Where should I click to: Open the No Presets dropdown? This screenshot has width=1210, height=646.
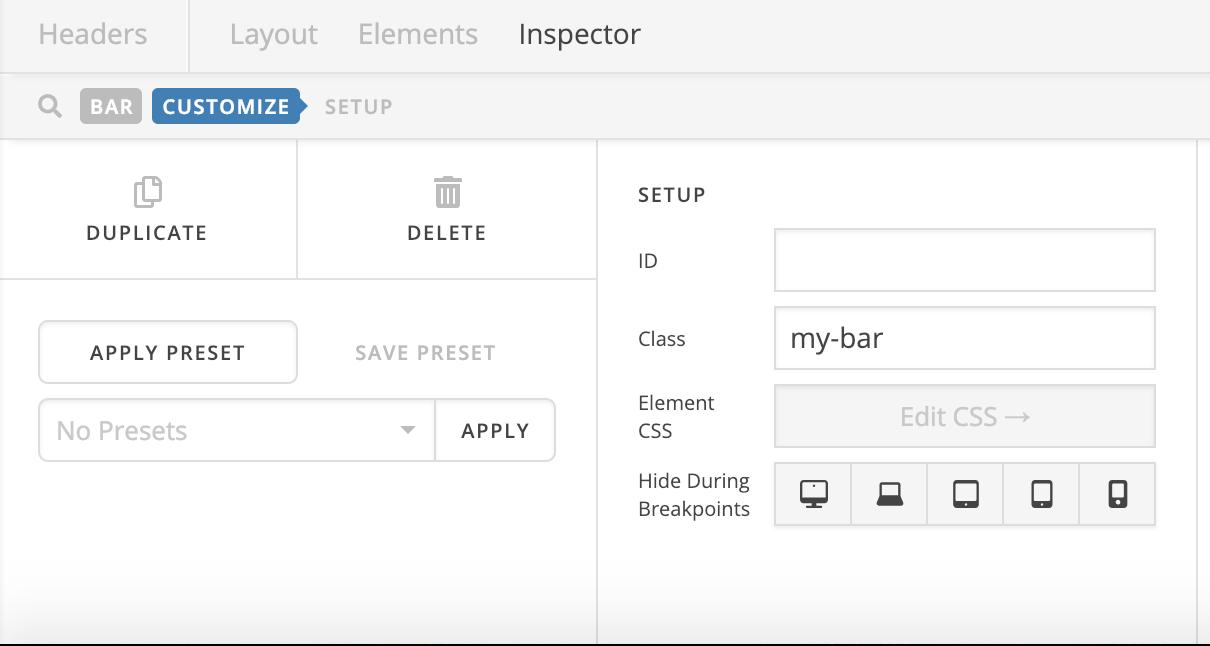237,431
